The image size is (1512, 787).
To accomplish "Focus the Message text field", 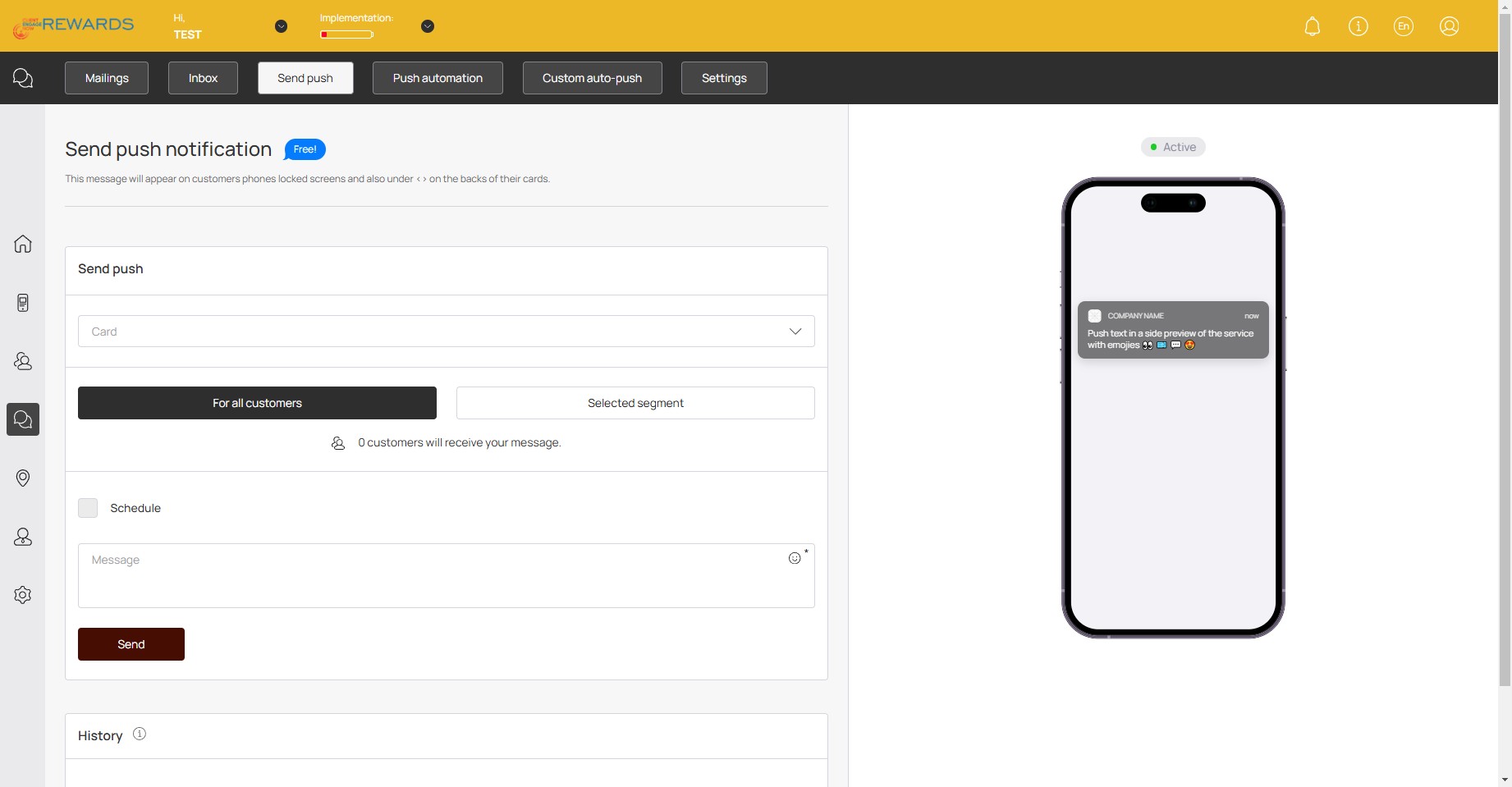I will [x=447, y=575].
